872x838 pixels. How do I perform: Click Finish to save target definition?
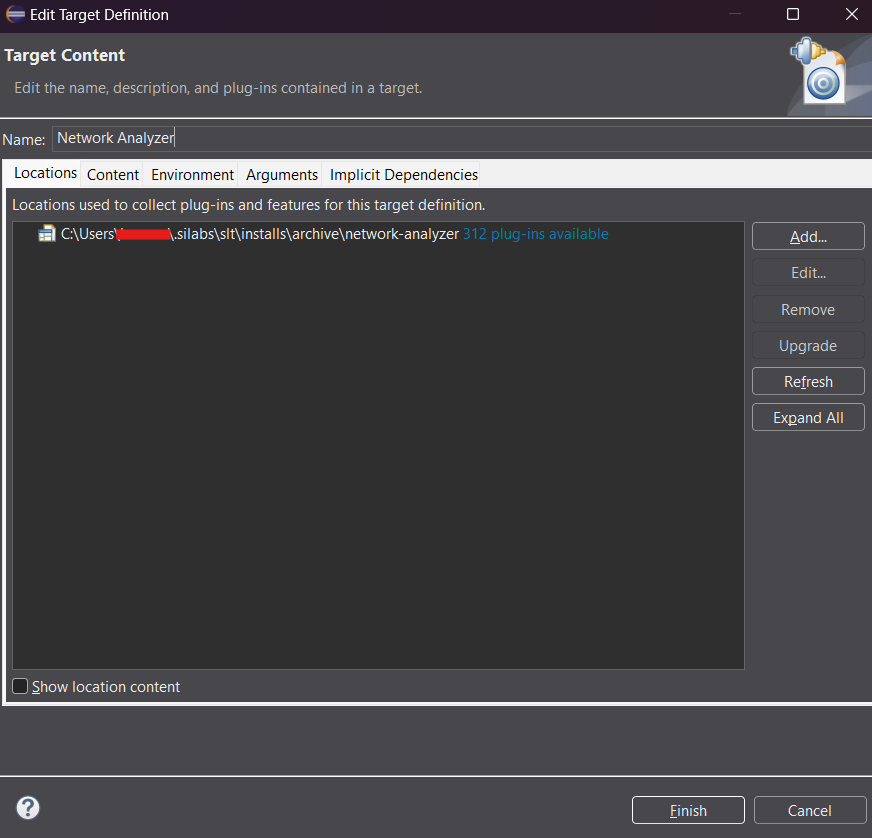click(x=688, y=810)
